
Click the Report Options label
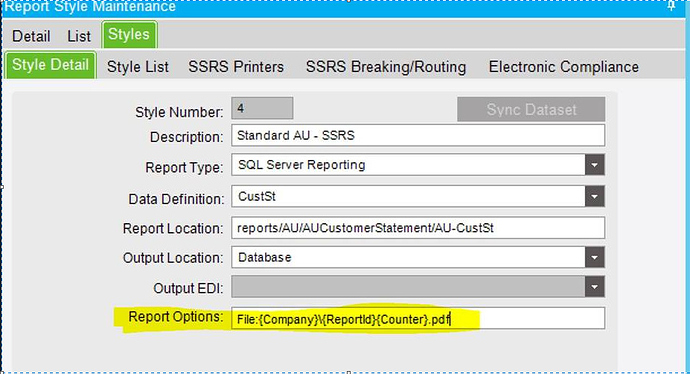pos(176,317)
